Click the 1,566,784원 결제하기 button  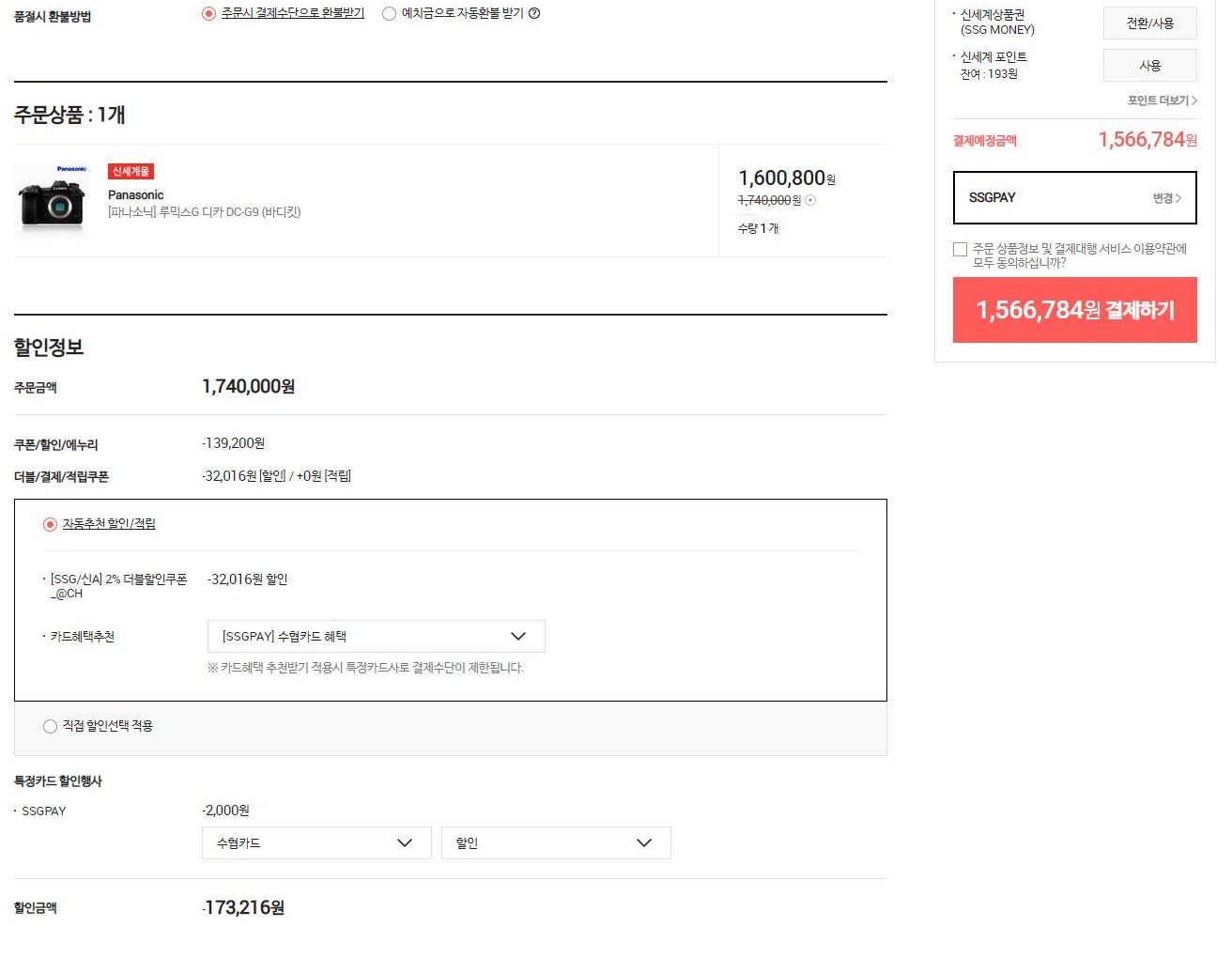1074,310
